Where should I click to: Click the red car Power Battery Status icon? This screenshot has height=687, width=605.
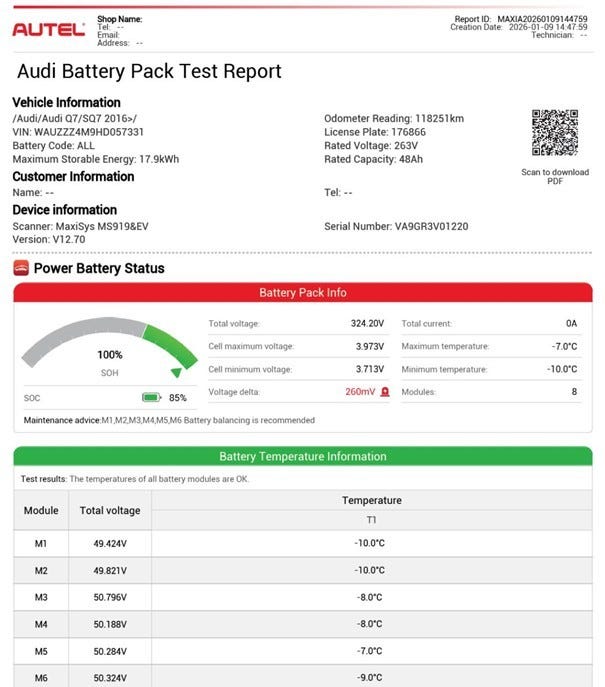(x=21, y=268)
